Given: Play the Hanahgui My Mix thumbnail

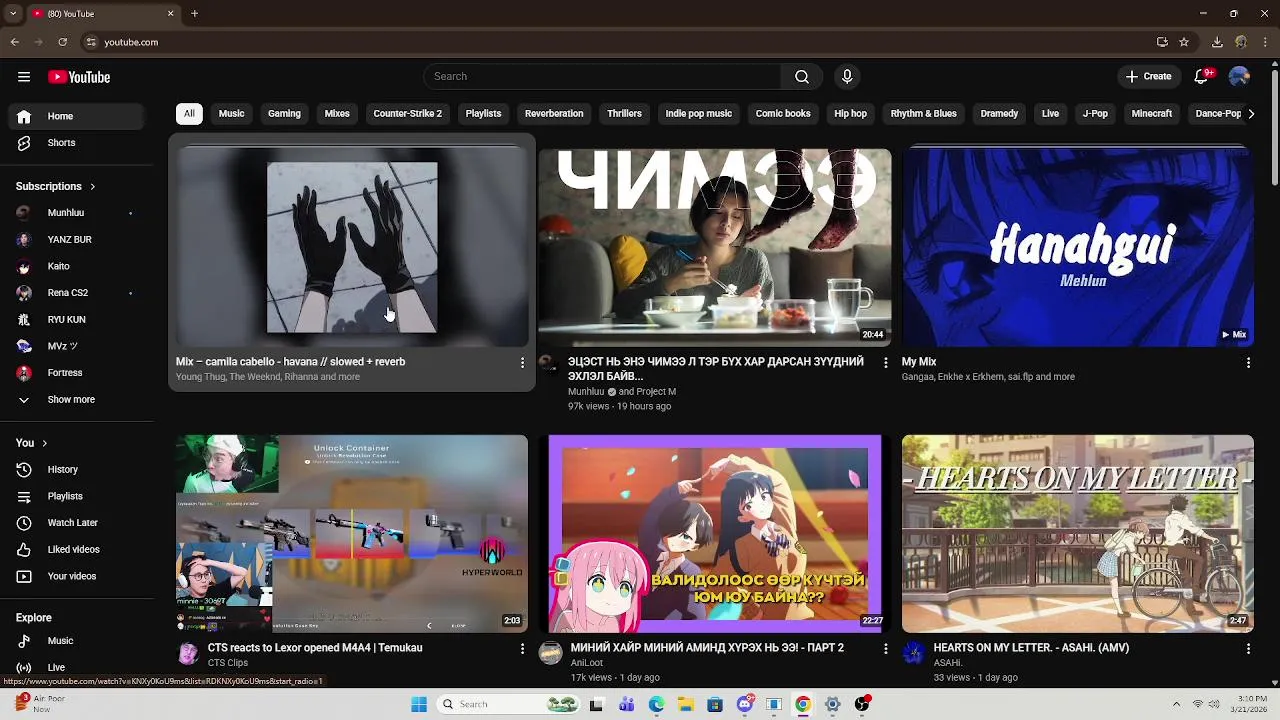Looking at the screenshot, I should coord(1078,248).
